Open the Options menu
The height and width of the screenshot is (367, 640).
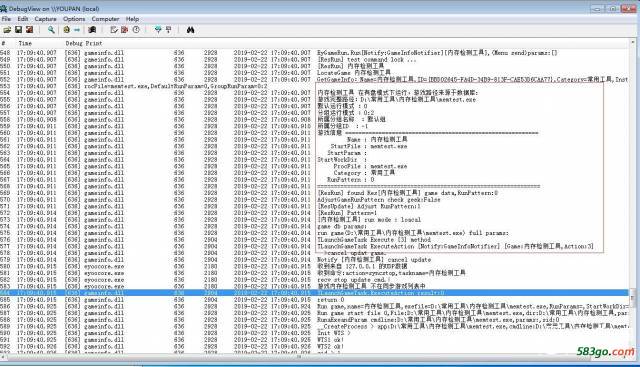(x=74, y=19)
